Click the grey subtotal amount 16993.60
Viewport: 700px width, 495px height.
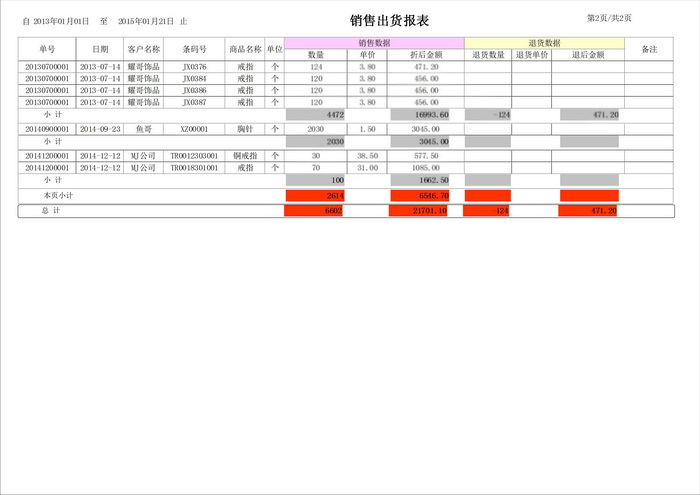click(420, 115)
